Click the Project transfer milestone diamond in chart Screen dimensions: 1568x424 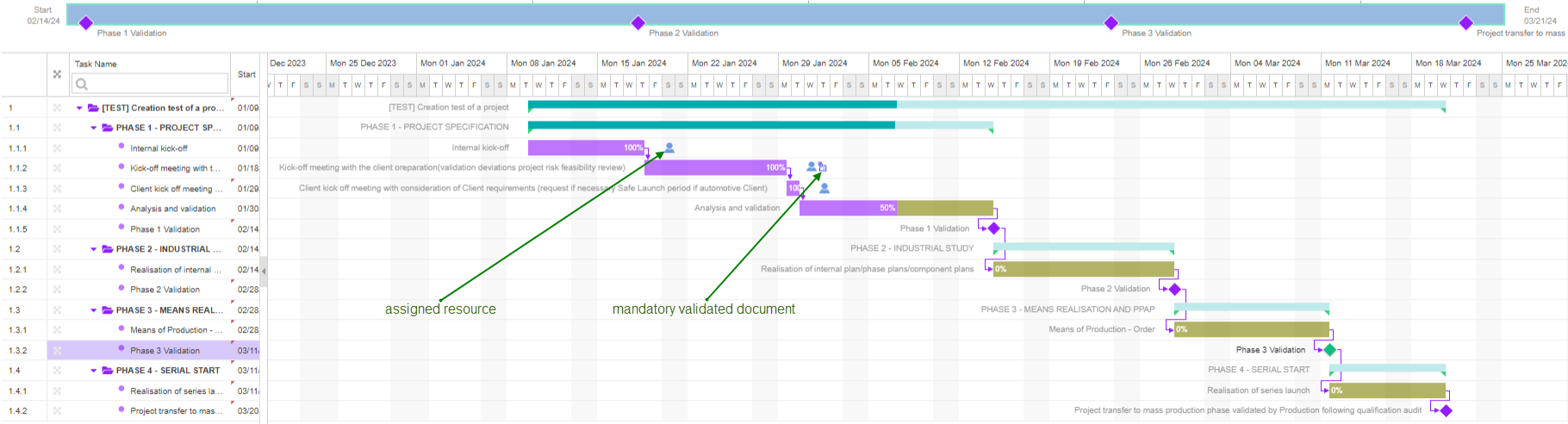coord(1446,410)
